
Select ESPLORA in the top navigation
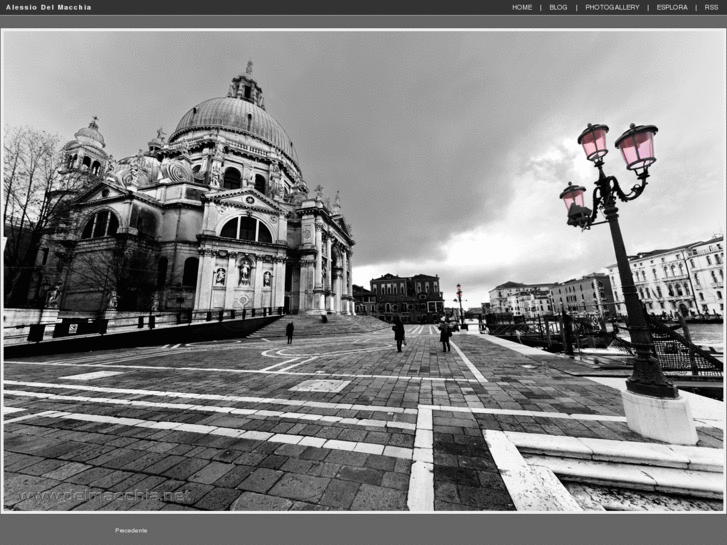(672, 7)
